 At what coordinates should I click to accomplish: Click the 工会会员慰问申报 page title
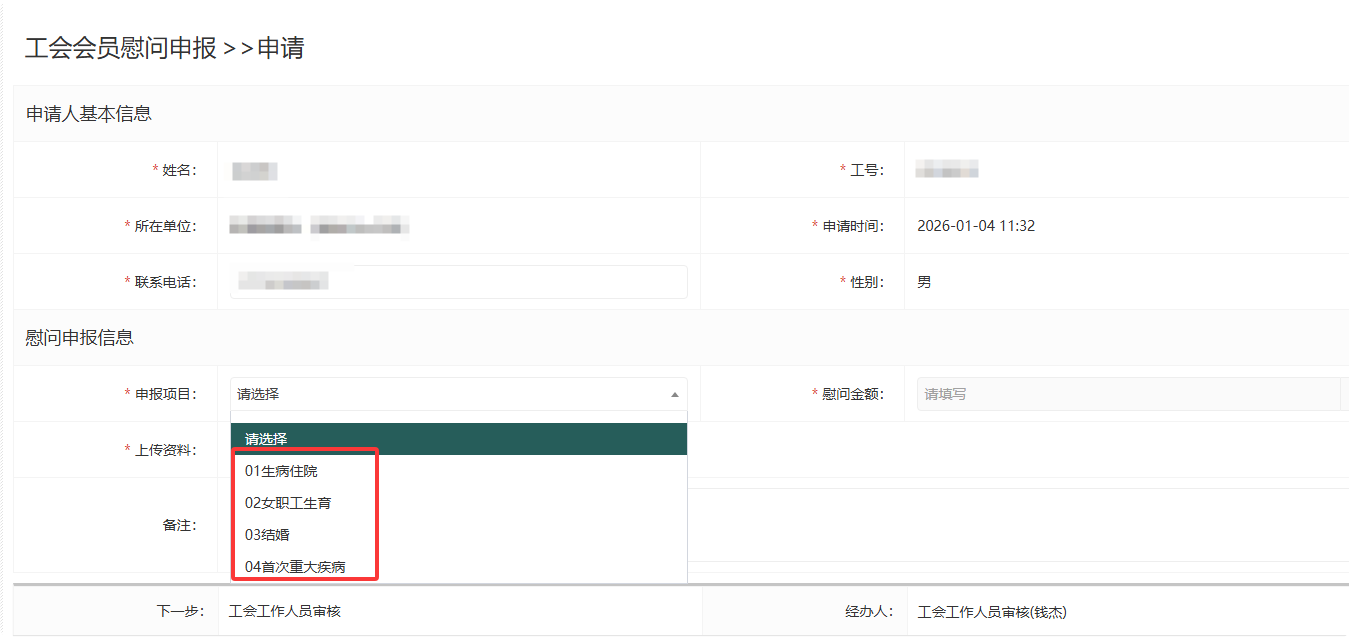120,48
